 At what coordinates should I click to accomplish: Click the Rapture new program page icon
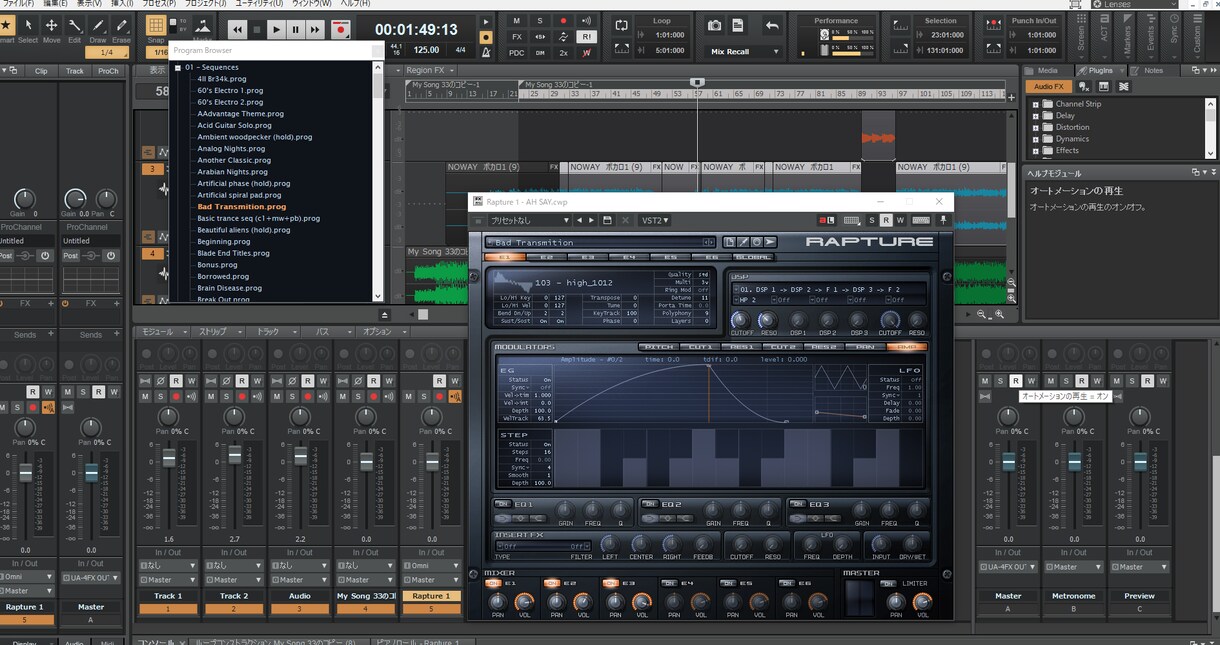(729, 242)
